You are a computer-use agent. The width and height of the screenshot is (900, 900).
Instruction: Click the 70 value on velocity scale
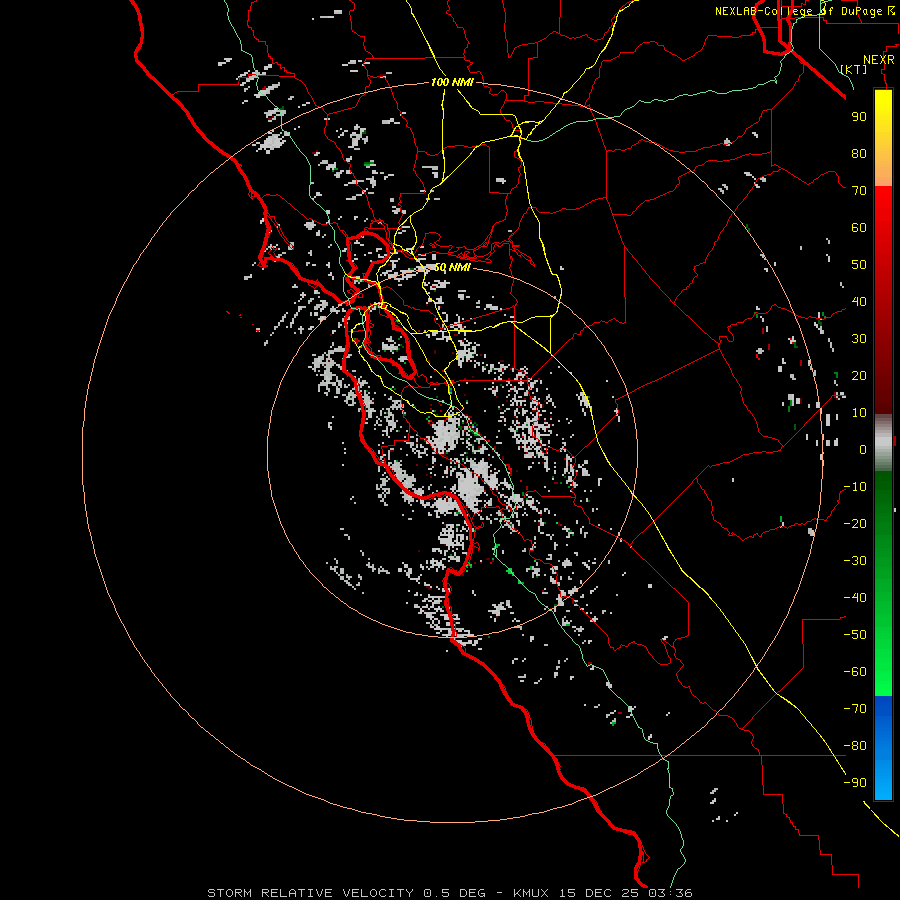point(859,191)
